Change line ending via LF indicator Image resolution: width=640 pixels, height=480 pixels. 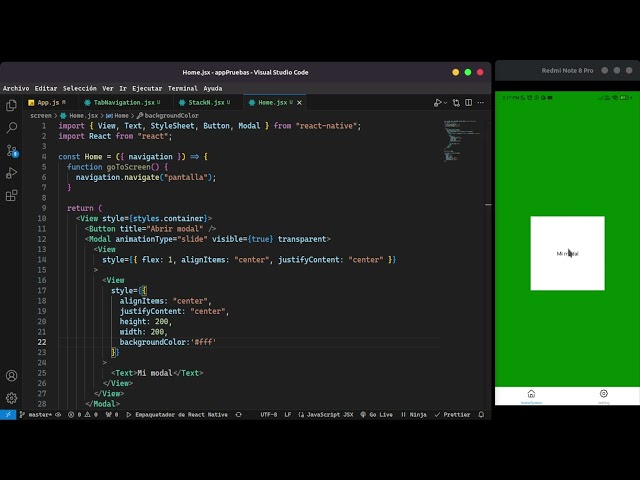(288, 415)
